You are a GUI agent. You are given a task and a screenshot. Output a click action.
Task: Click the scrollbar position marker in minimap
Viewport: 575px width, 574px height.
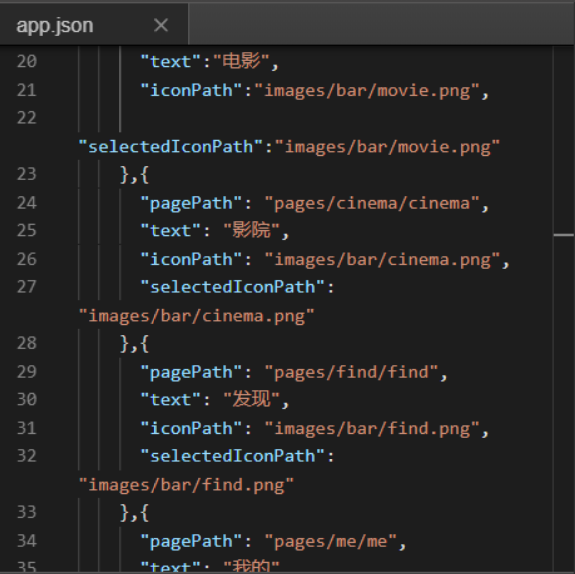pyautogui.click(x=564, y=235)
